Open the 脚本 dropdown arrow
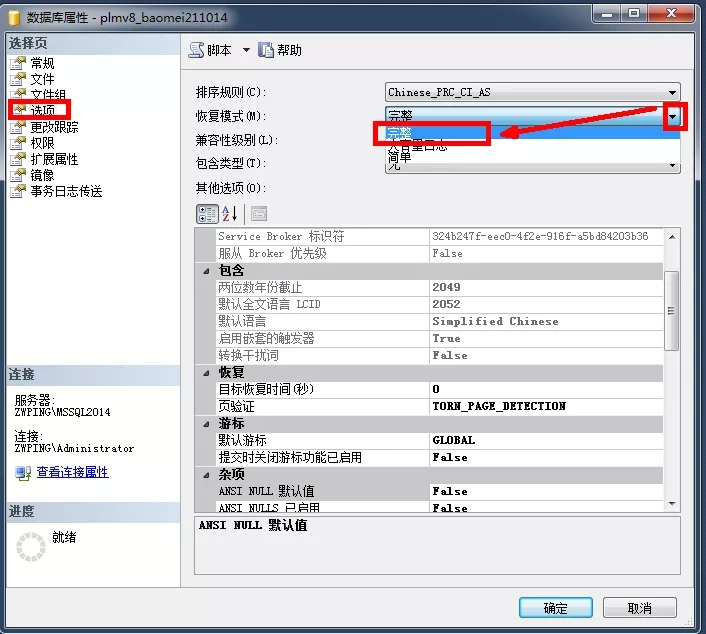This screenshot has width=706, height=634. pos(246,50)
